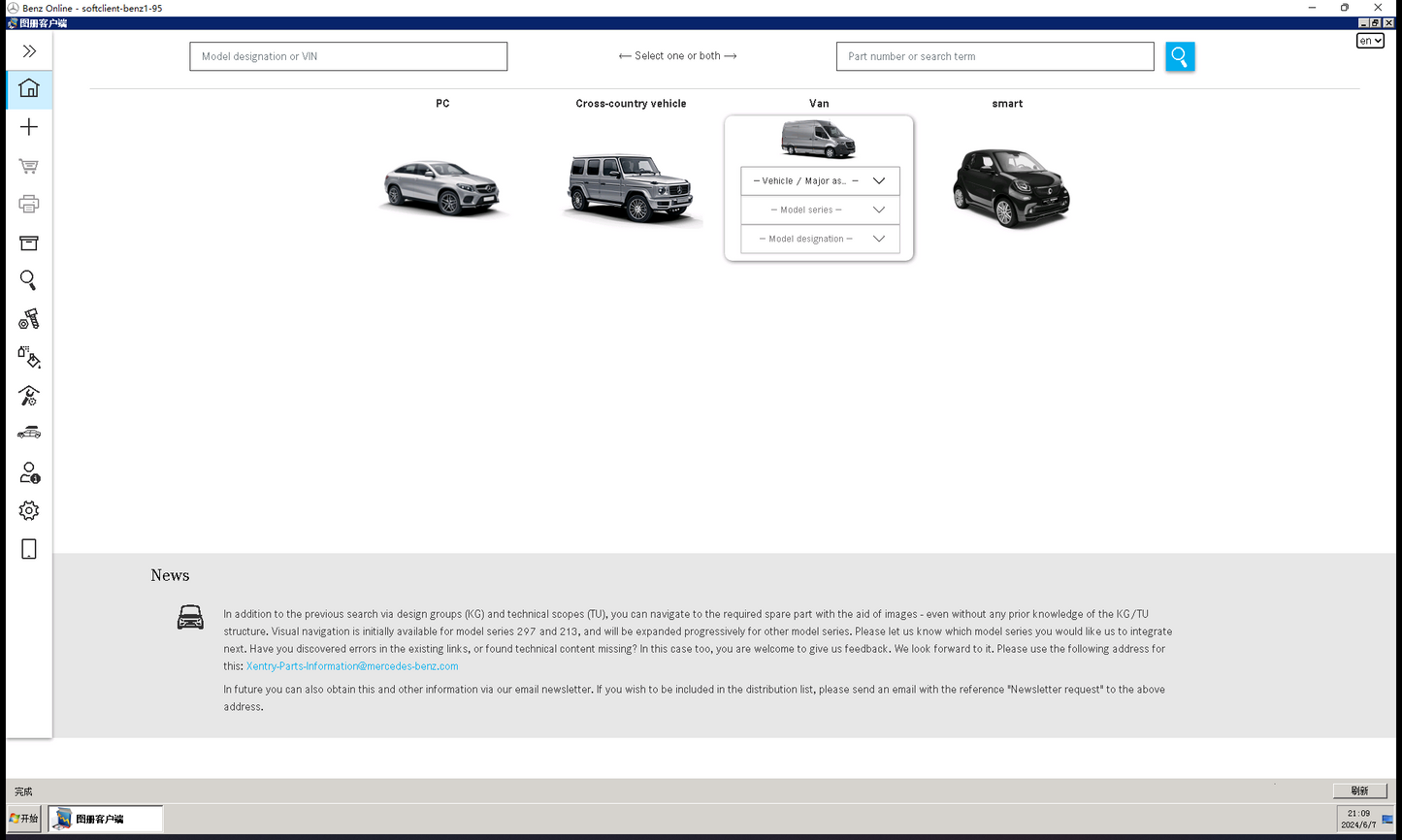Open the bolt and nut parts icon

pyautogui.click(x=29, y=319)
